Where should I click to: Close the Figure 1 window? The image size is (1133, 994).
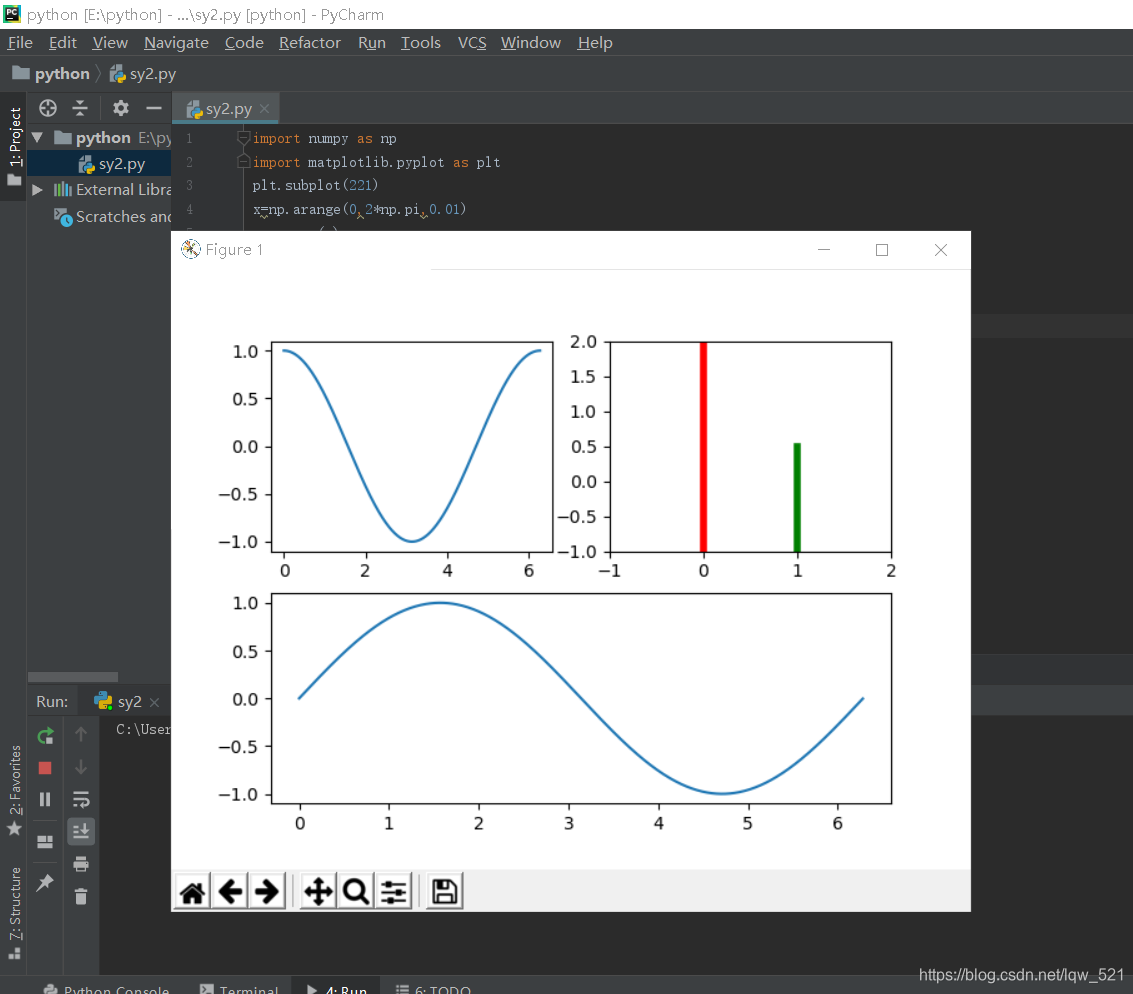pyautogui.click(x=940, y=250)
